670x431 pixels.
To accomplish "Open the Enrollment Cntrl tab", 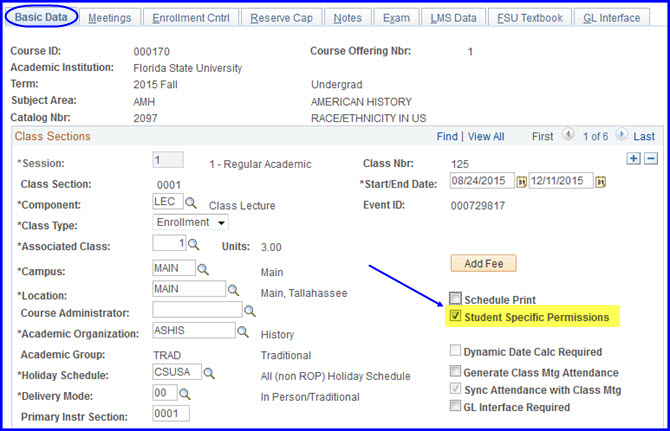I will click(191, 18).
